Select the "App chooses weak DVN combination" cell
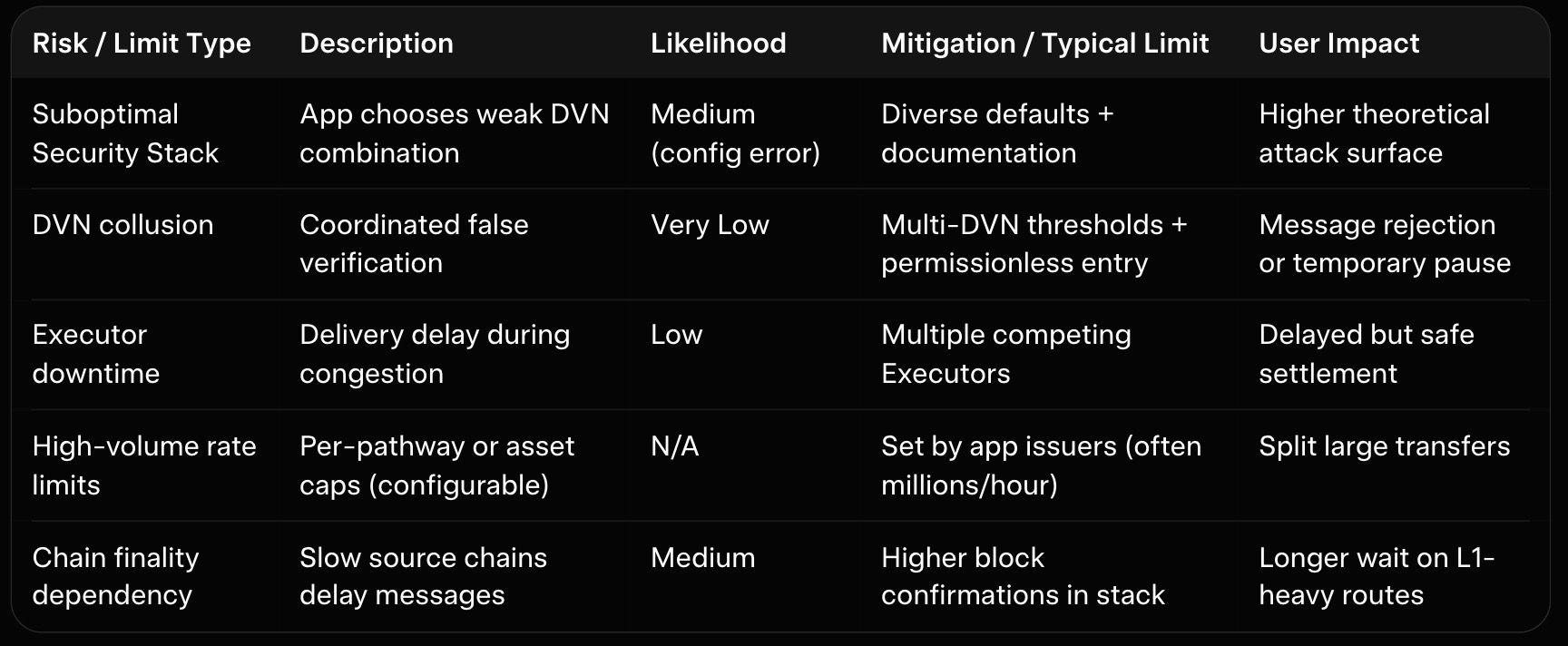 tap(454, 133)
